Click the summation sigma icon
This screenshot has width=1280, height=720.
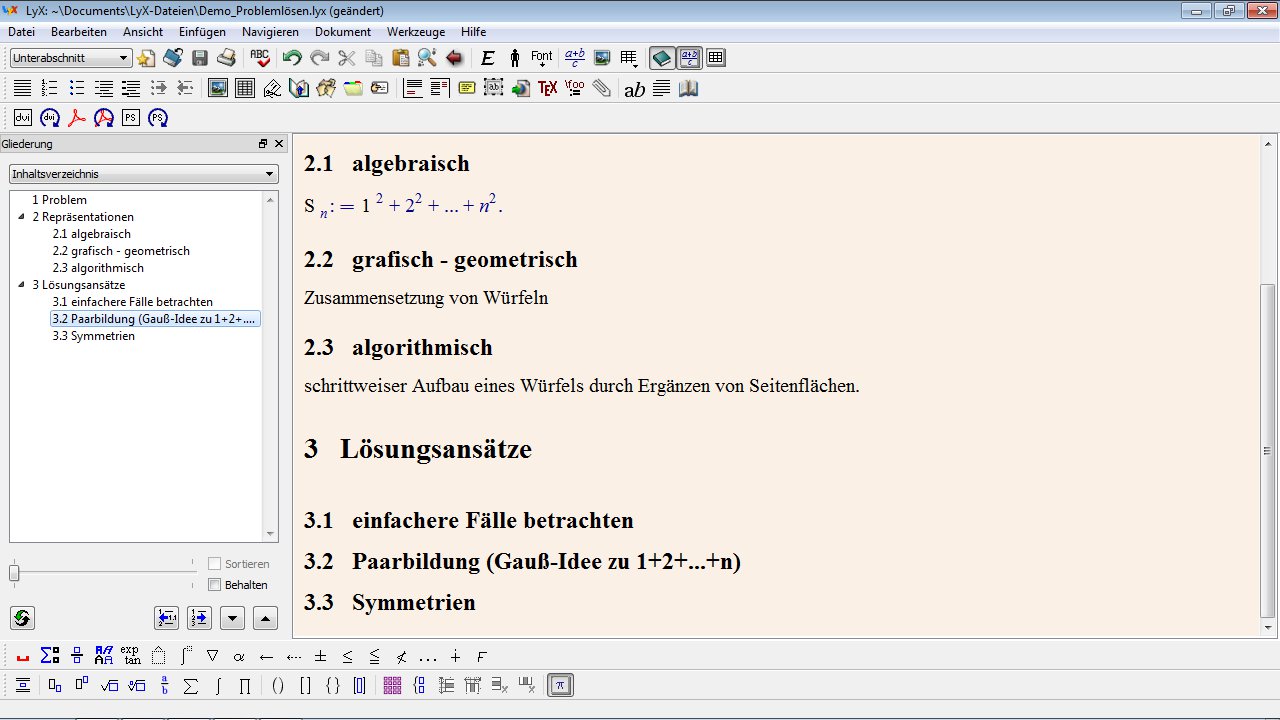(190, 686)
